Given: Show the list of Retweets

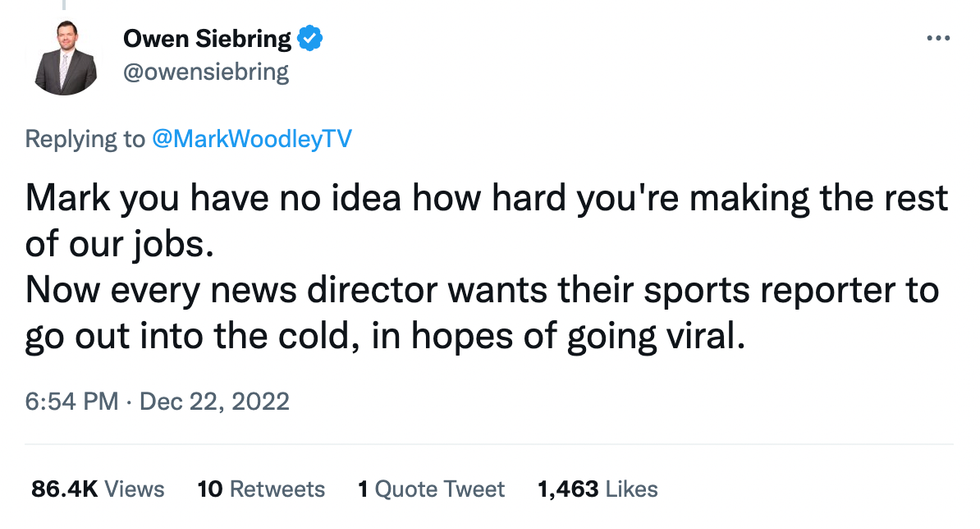Looking at the screenshot, I should coord(277,489).
